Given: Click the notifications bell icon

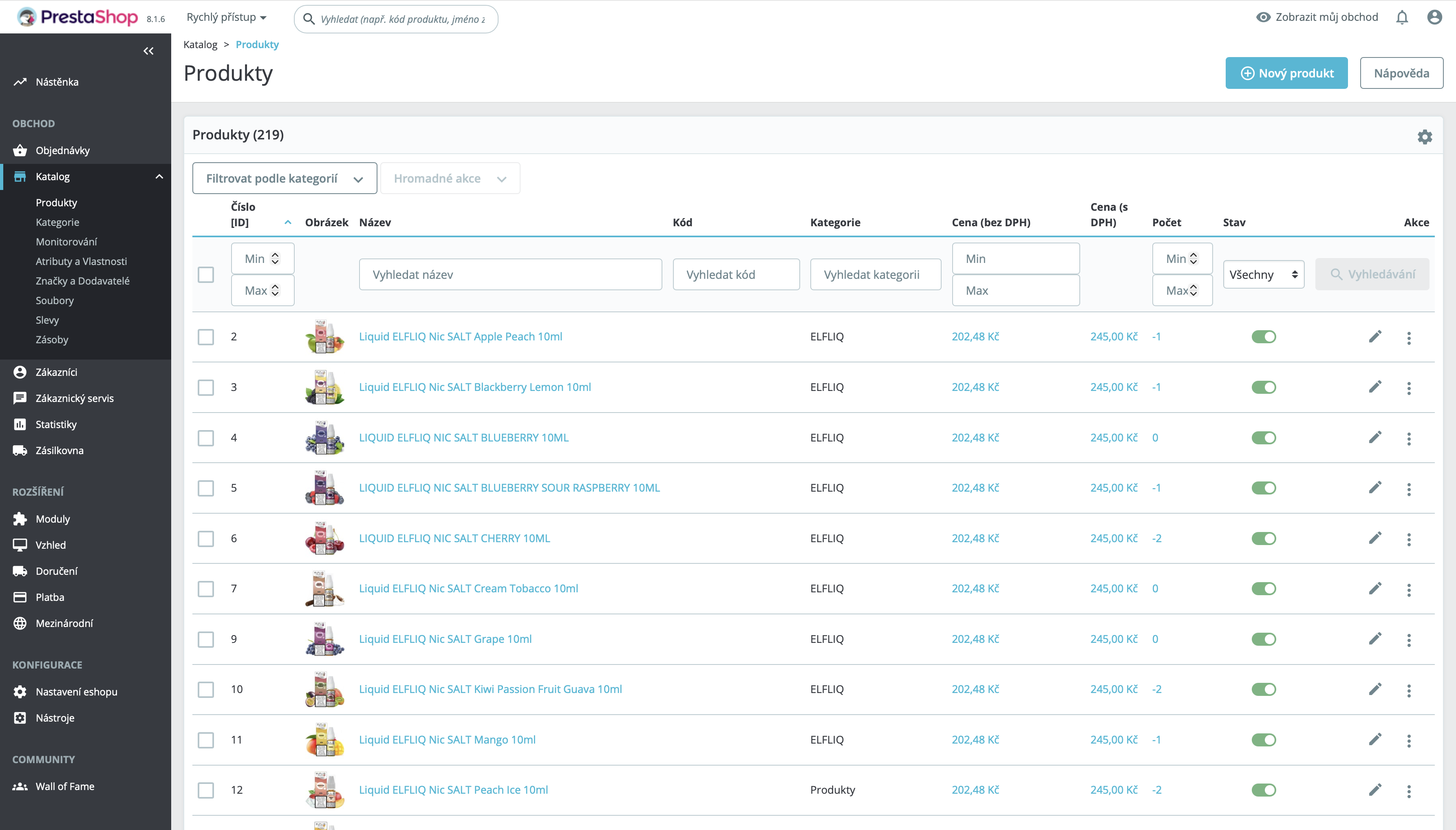Looking at the screenshot, I should [1402, 18].
